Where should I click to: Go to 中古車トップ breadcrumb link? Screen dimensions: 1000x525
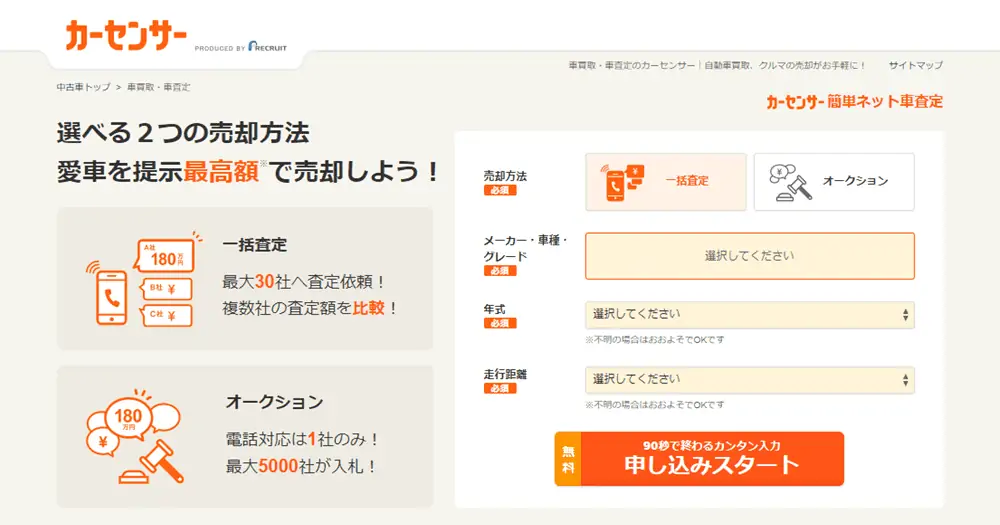click(x=84, y=87)
